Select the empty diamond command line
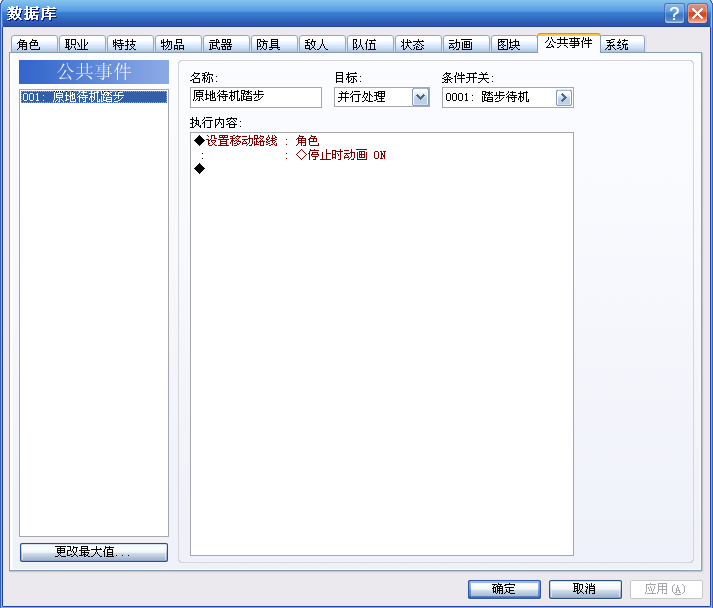The width and height of the screenshot is (713, 608). pos(200,169)
